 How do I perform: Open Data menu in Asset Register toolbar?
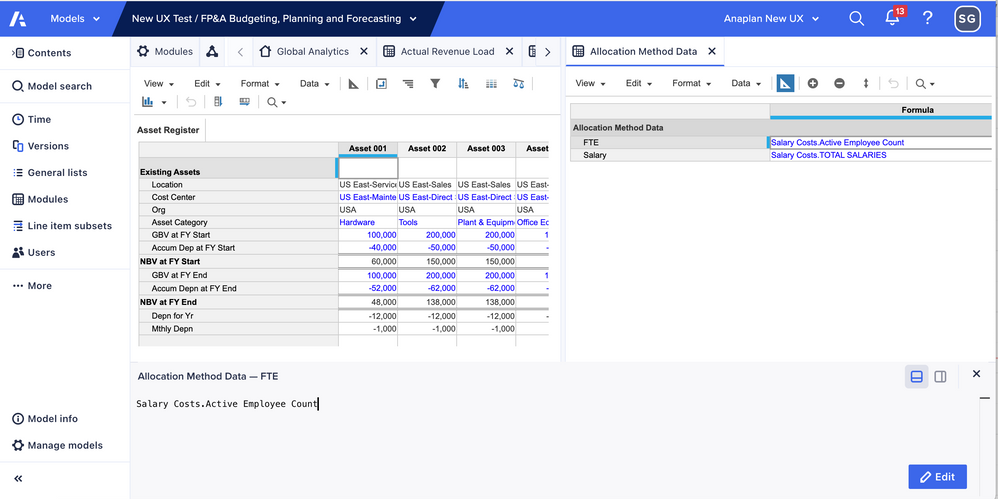pyautogui.click(x=314, y=83)
